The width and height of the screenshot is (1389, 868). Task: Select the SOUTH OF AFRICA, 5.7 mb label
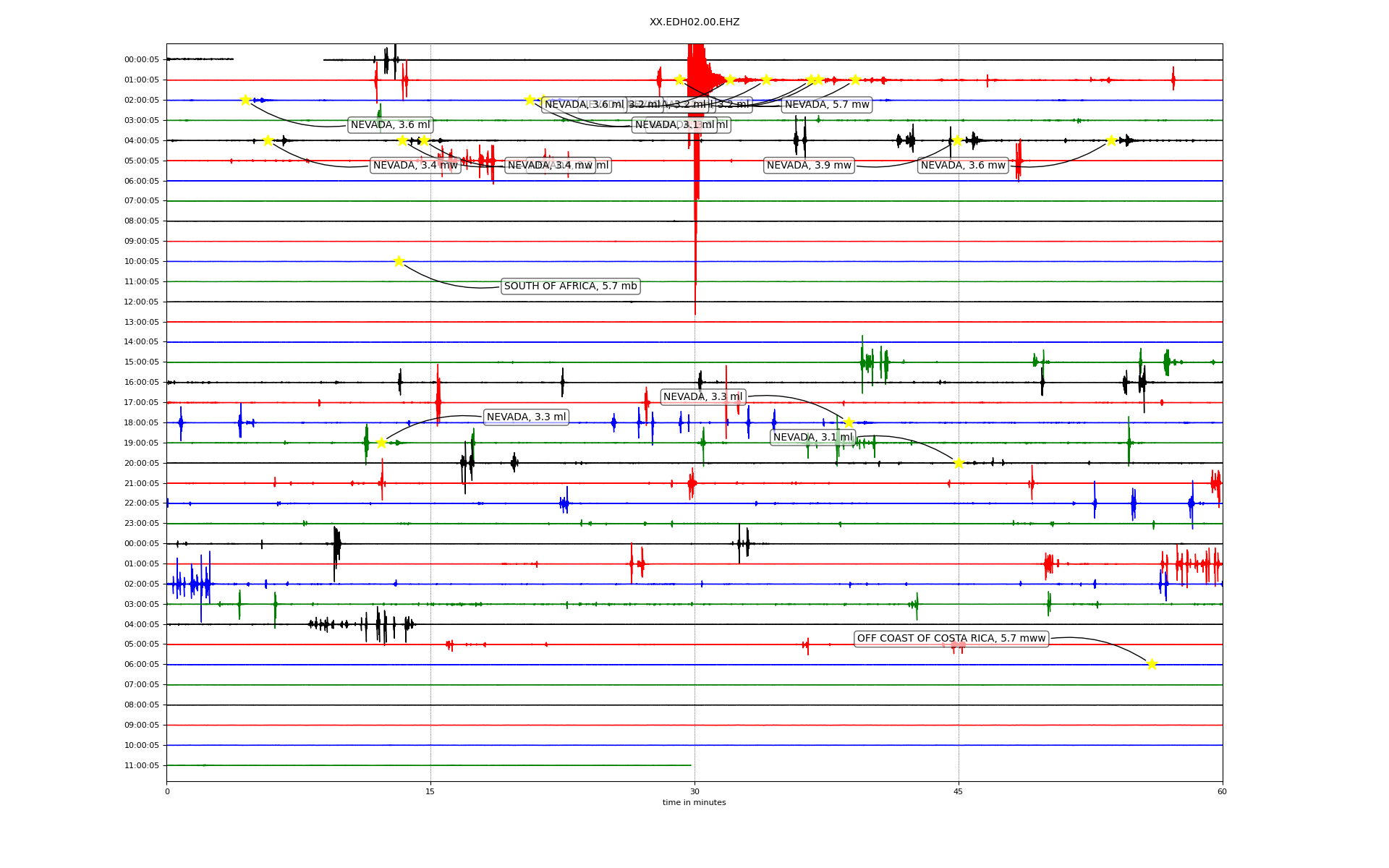(x=570, y=286)
